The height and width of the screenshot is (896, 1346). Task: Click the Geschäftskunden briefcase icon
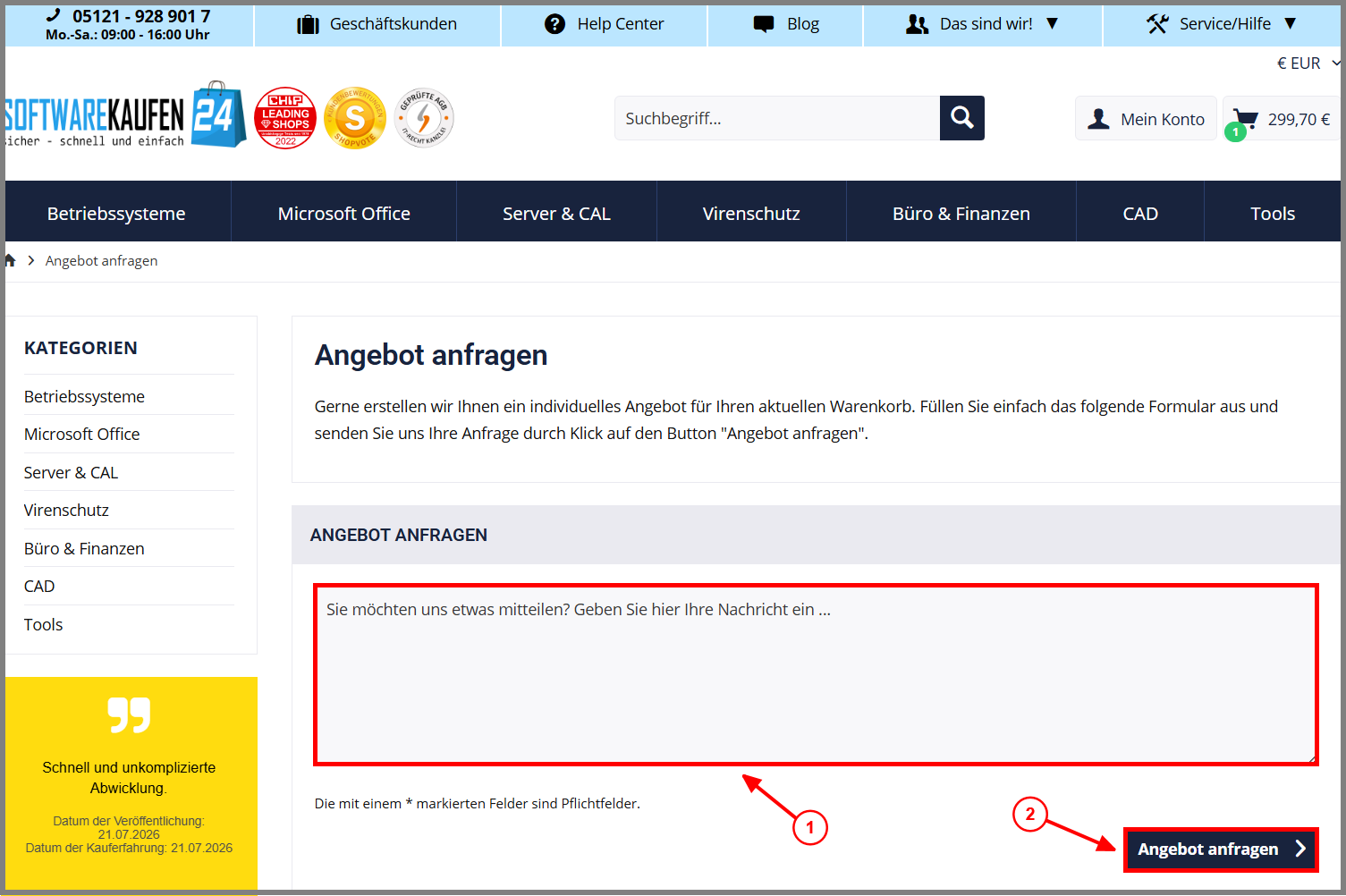tap(308, 24)
